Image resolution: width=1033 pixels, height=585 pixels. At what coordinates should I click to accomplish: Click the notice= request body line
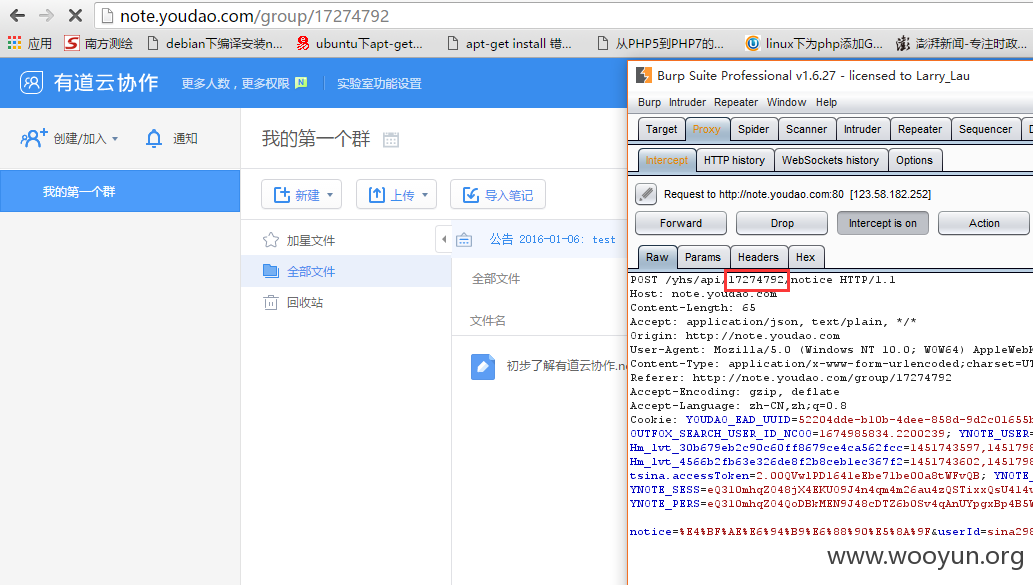click(831, 532)
